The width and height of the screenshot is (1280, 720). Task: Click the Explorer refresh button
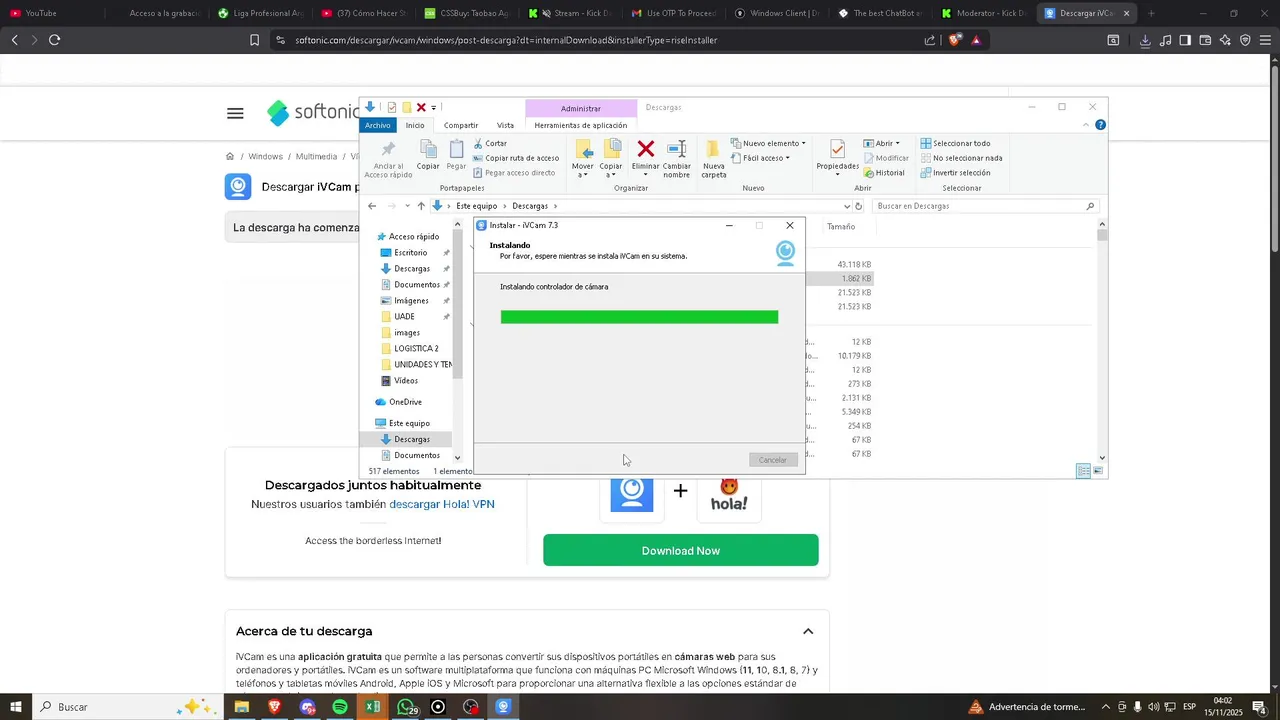click(x=858, y=206)
